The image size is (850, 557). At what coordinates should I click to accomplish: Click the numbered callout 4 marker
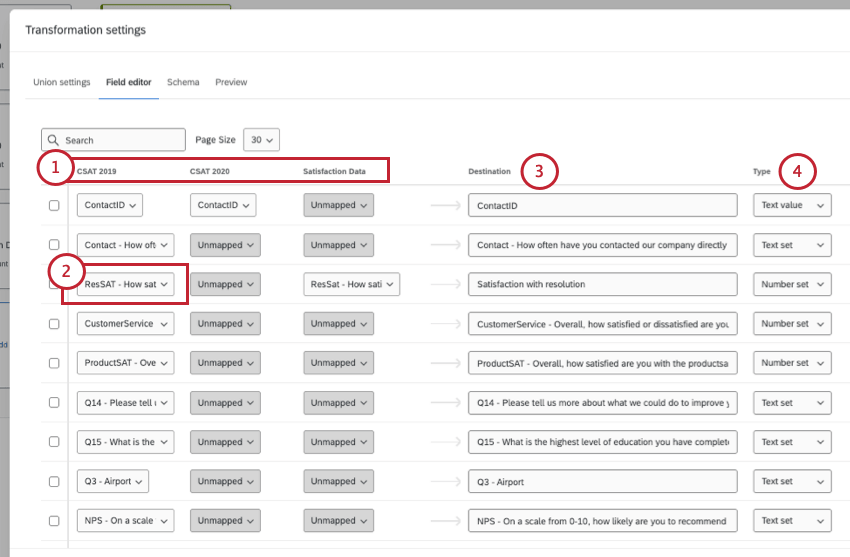coord(797,171)
